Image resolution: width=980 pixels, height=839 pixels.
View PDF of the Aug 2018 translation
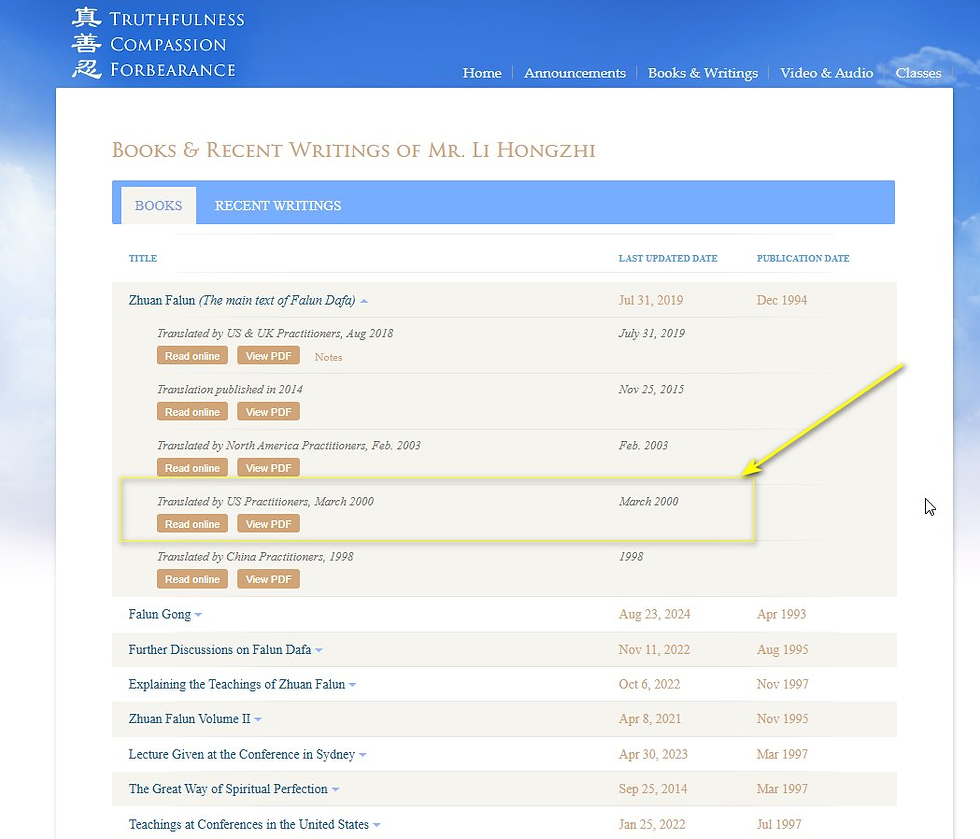(269, 356)
